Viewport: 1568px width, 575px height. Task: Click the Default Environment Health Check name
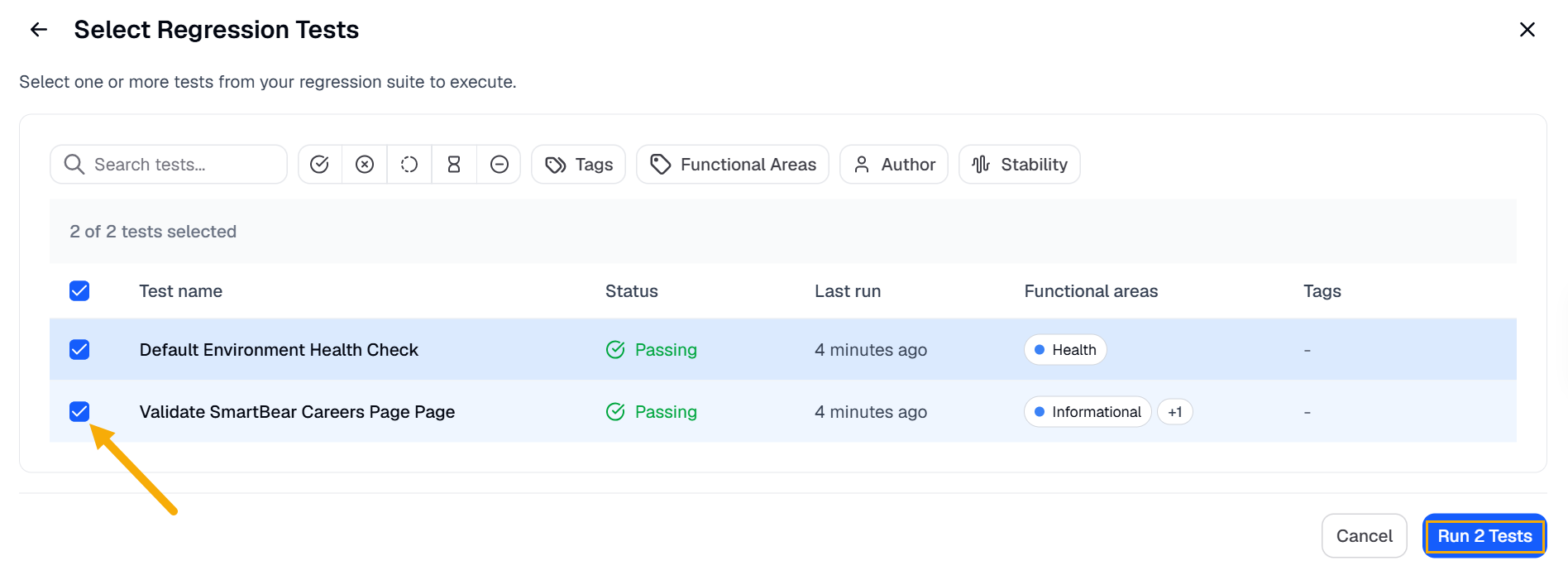[279, 350]
